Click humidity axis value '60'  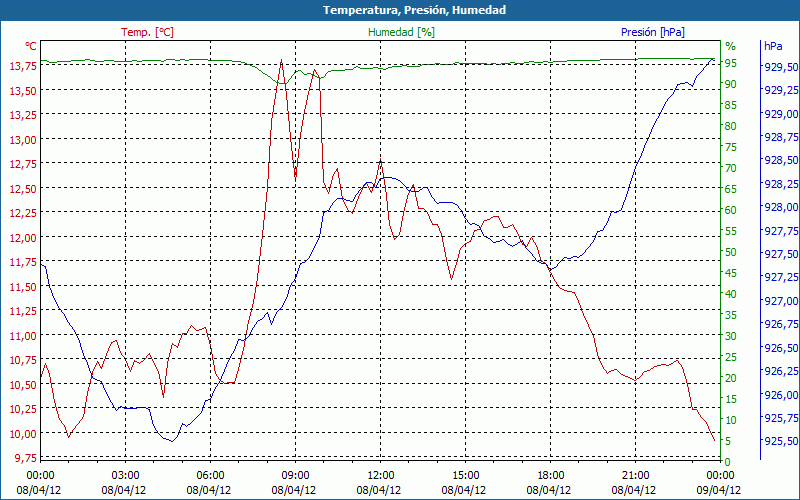point(731,210)
